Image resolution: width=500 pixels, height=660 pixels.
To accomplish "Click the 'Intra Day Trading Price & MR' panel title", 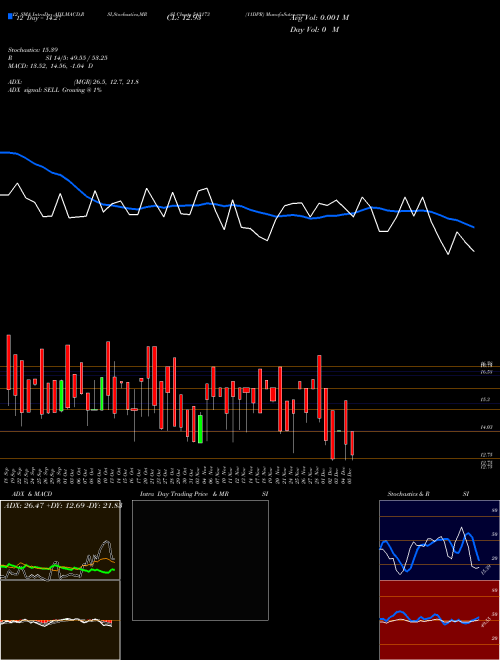I will (x=184, y=494).
